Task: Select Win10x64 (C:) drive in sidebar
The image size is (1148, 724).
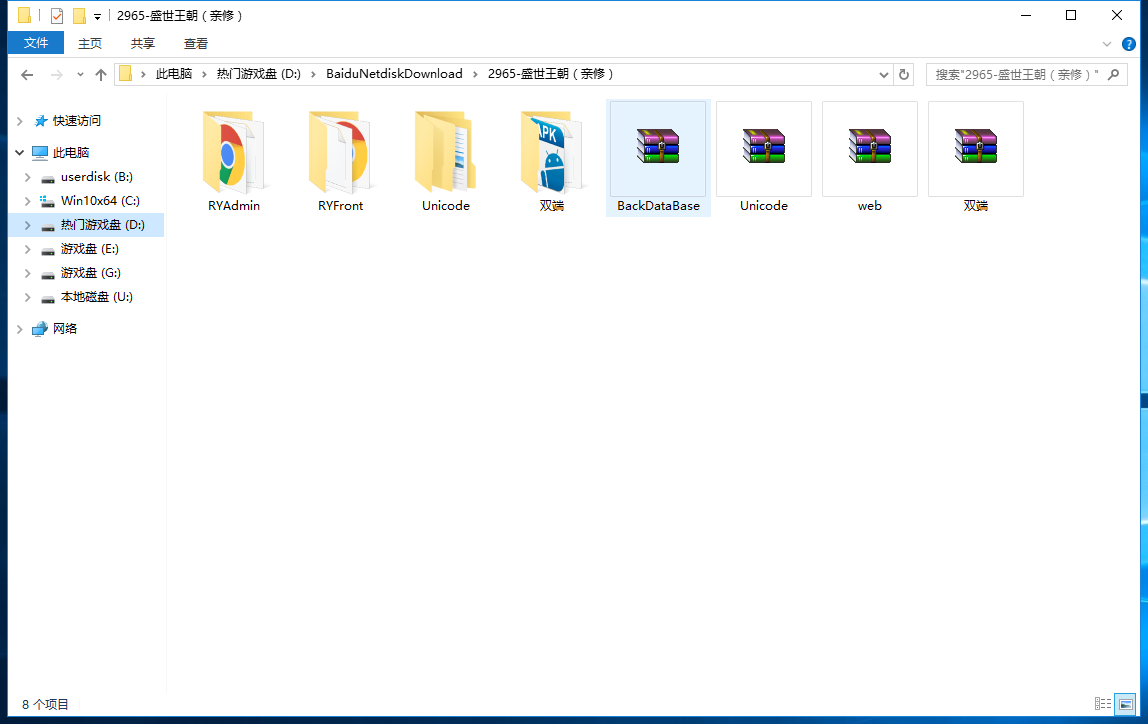Action: point(100,201)
